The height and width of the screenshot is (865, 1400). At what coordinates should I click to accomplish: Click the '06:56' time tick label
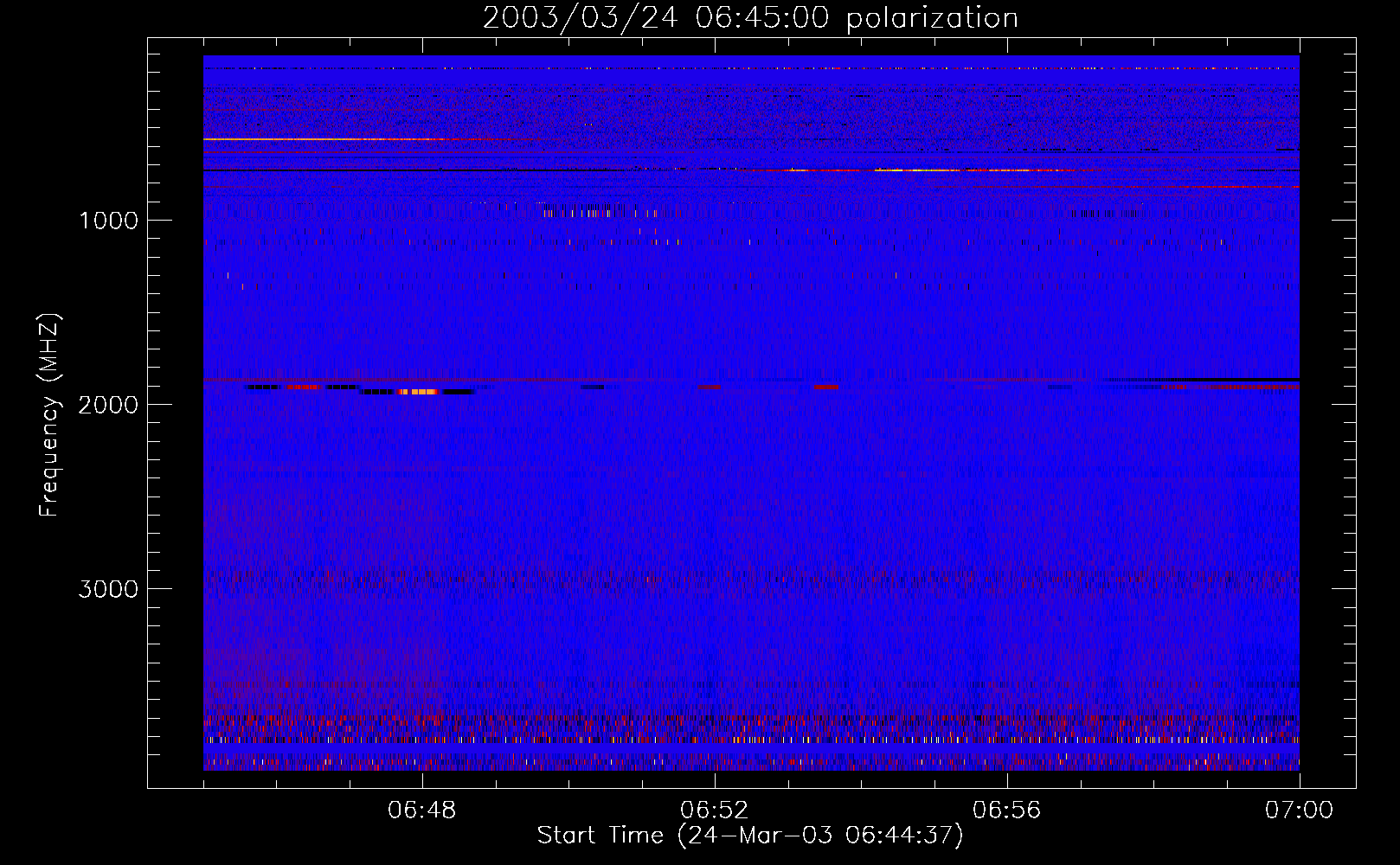pos(1007,811)
